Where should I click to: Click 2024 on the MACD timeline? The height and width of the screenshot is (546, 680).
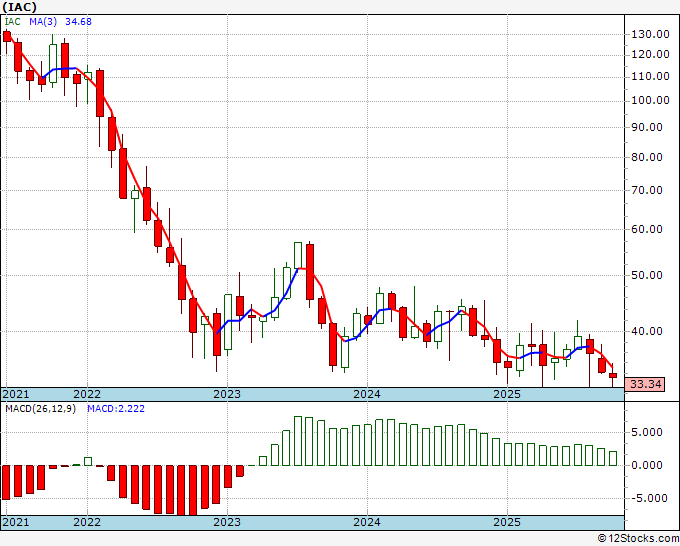(x=367, y=522)
